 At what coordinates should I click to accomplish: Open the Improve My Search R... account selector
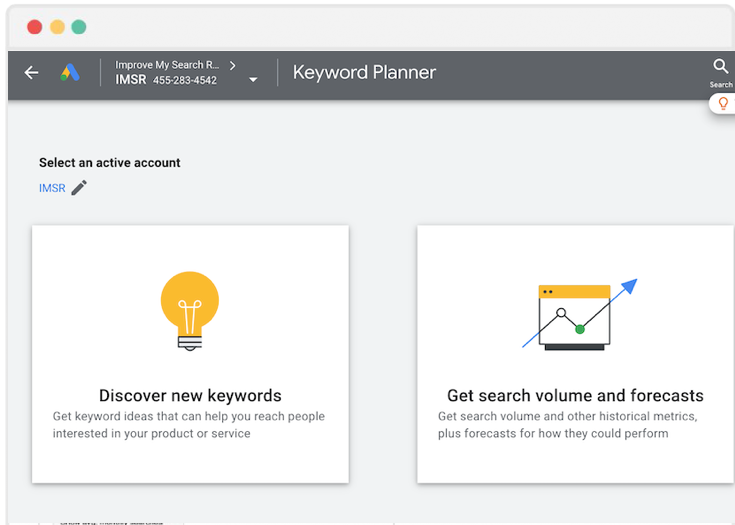point(167,65)
